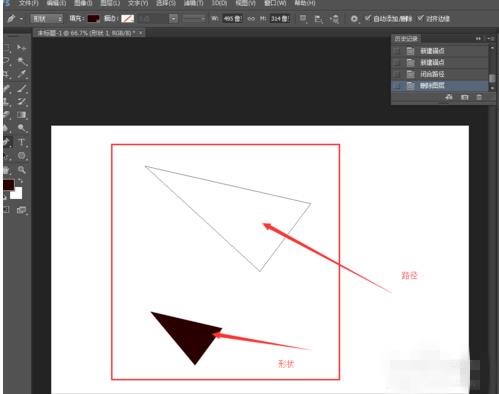
Task: Select the Hand tool
Action: click(x=7, y=170)
